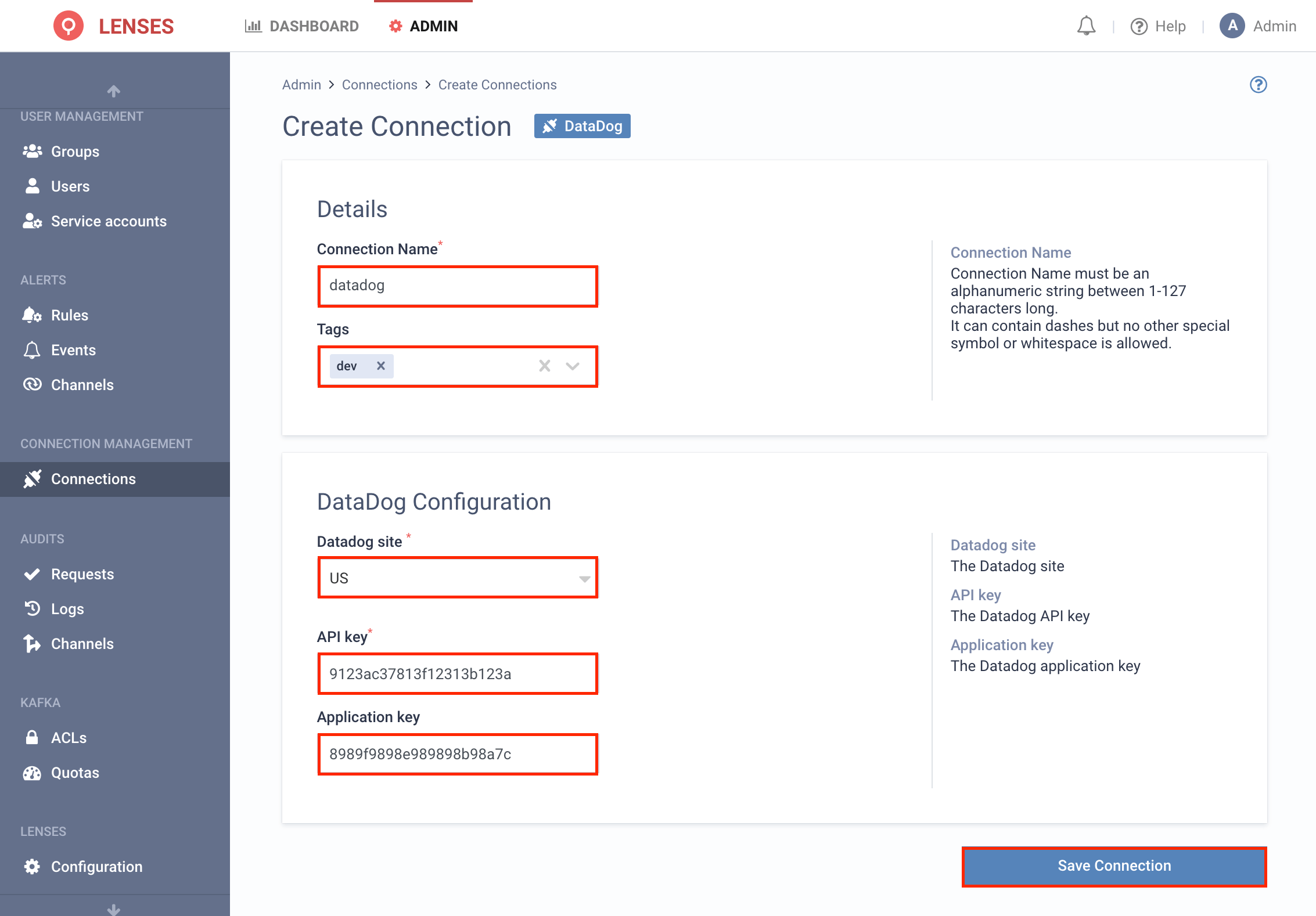Click sidebar scroll-down arrow

(x=114, y=909)
